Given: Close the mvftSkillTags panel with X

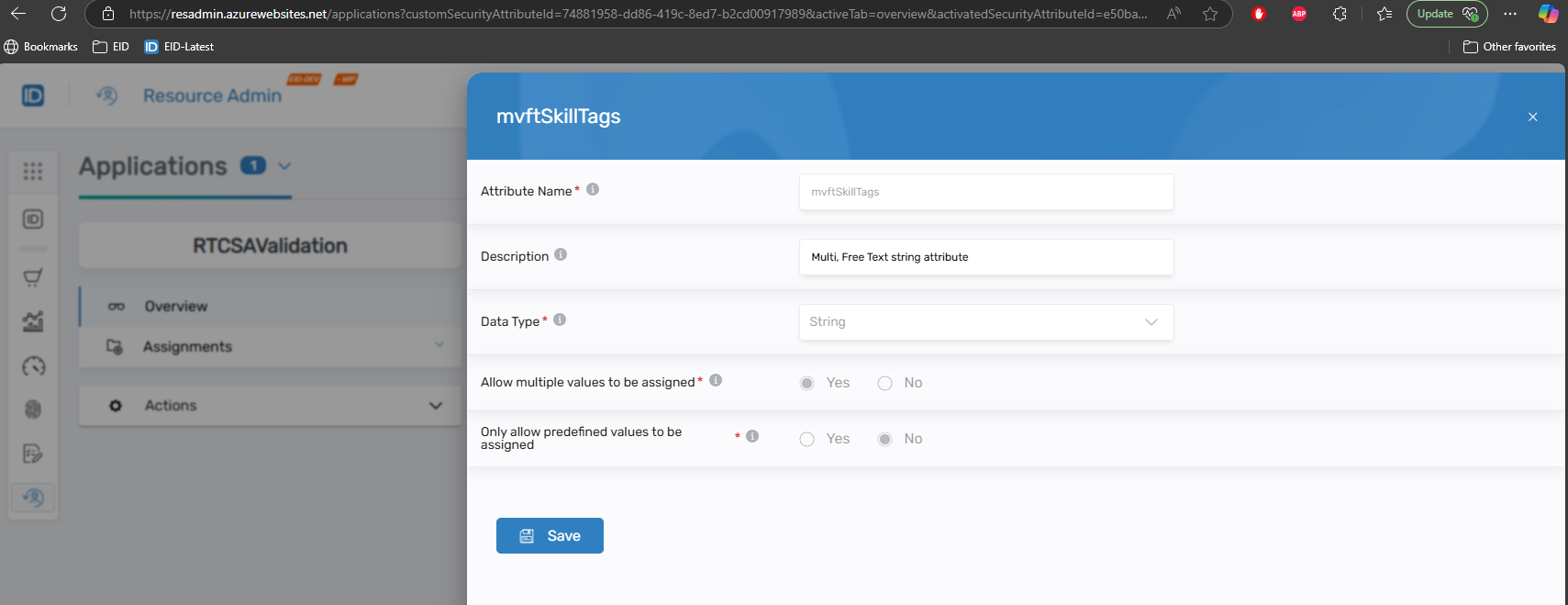Looking at the screenshot, I should click(x=1532, y=117).
